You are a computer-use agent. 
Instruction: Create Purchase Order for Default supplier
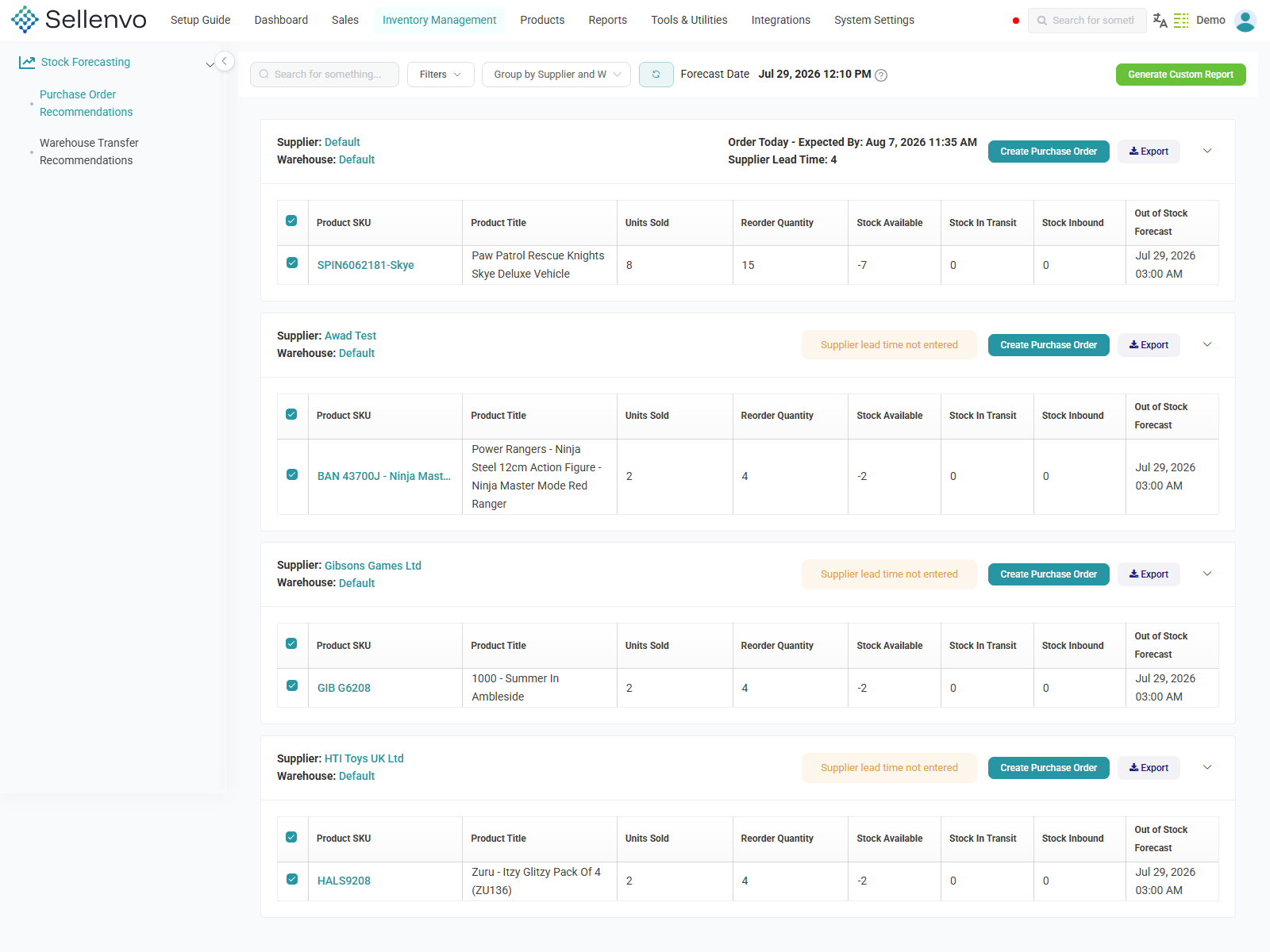(1049, 152)
